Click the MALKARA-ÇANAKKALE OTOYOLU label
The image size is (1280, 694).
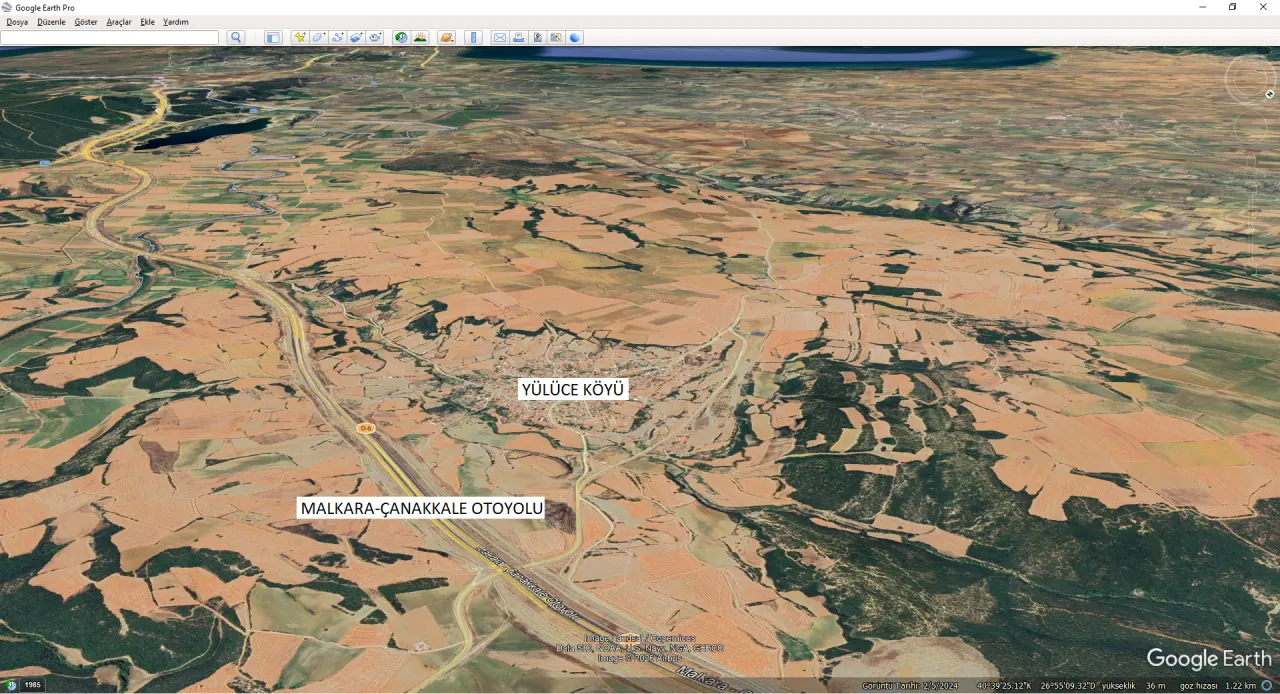click(422, 508)
